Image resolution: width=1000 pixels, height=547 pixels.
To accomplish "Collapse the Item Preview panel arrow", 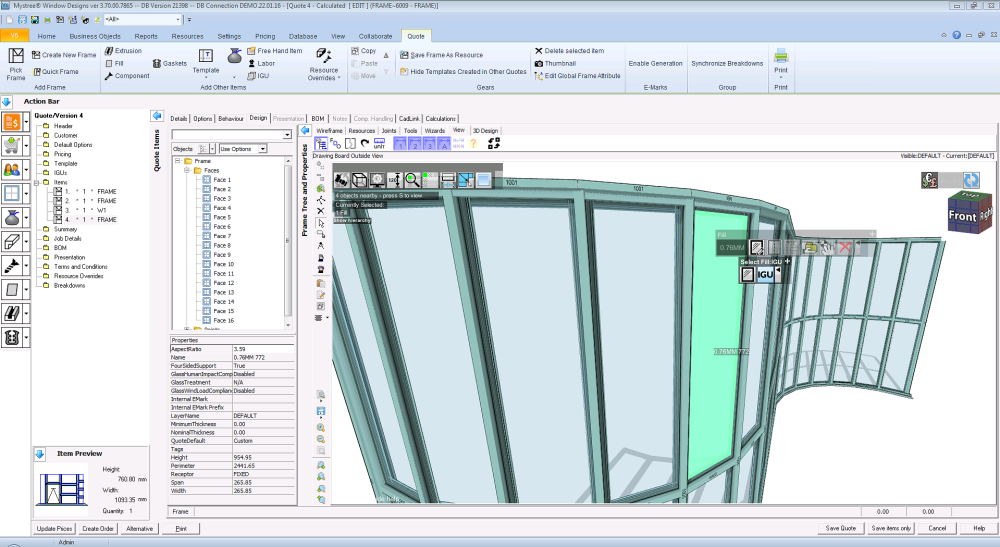I will point(40,454).
